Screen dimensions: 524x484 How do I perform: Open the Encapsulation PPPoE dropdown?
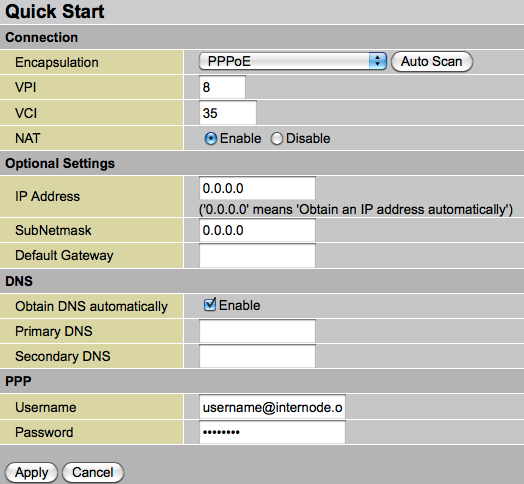(x=293, y=61)
